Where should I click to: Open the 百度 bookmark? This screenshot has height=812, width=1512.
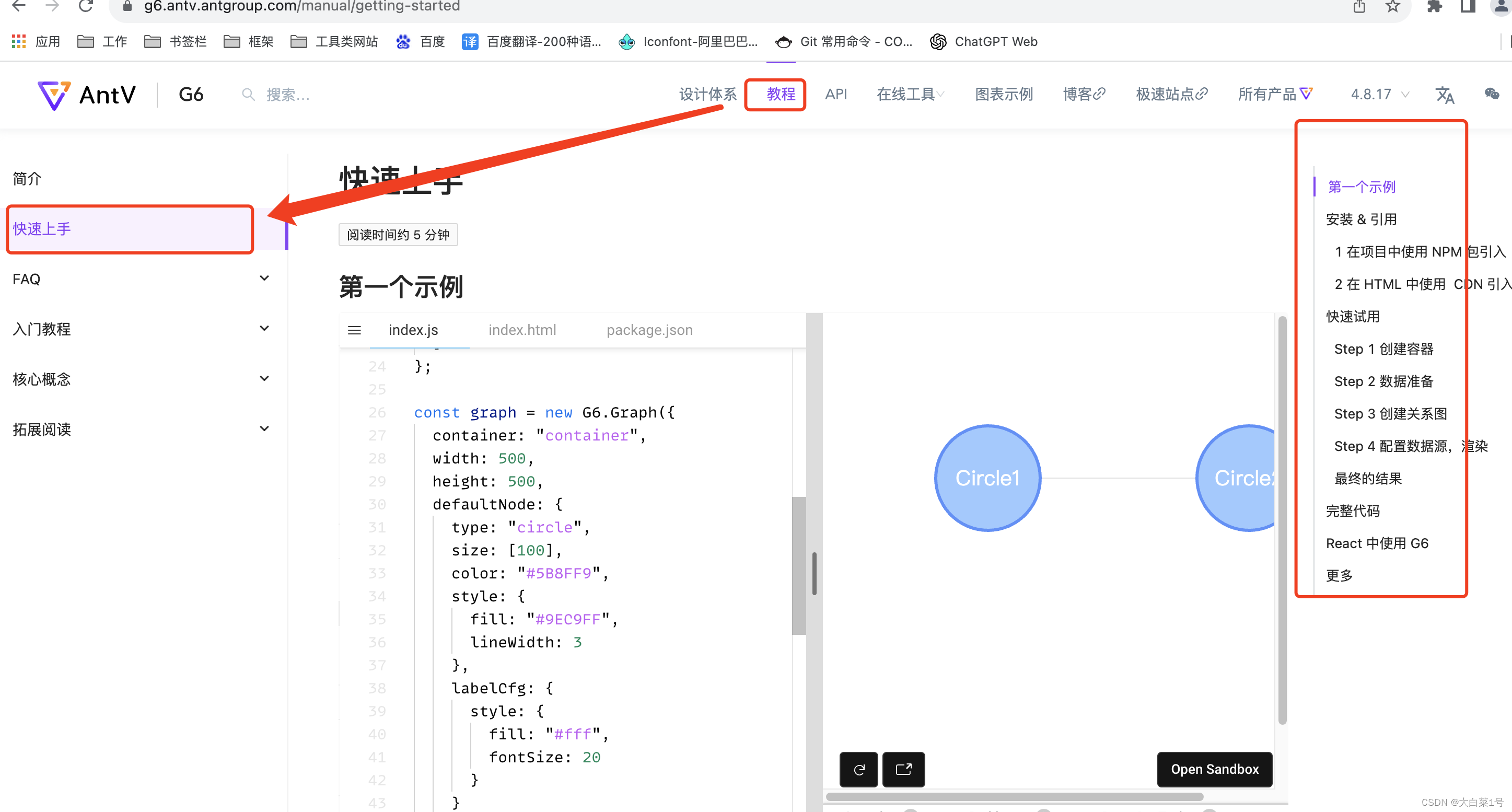point(420,42)
